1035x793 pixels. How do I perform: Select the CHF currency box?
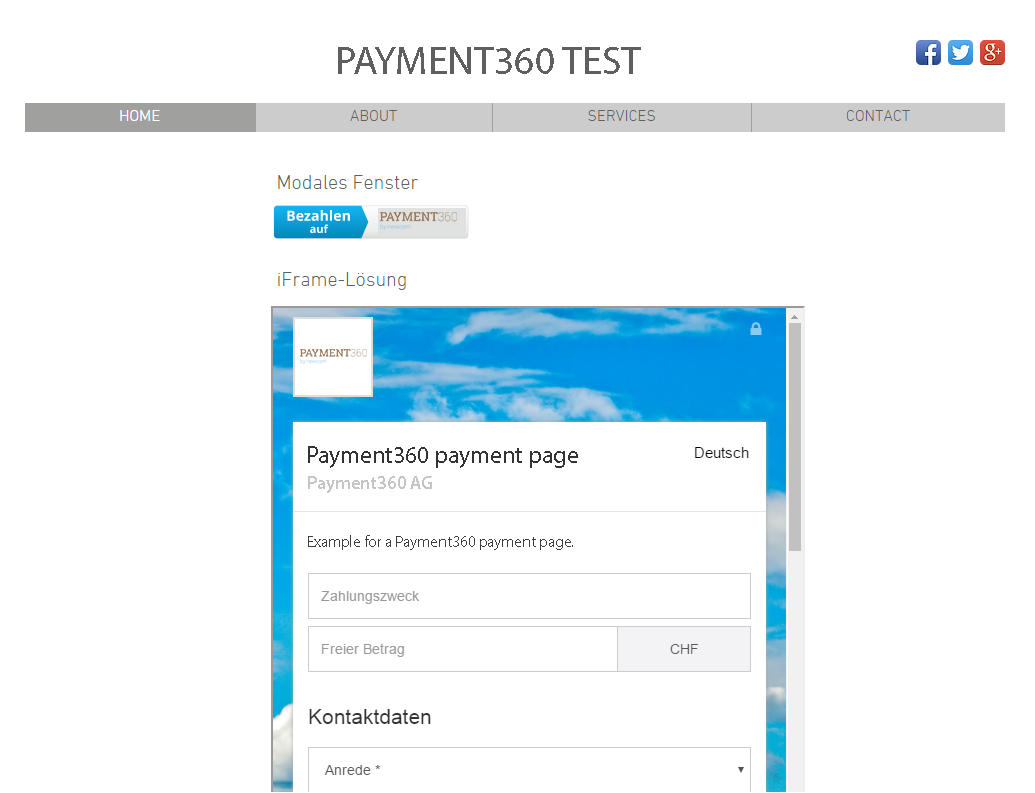684,649
